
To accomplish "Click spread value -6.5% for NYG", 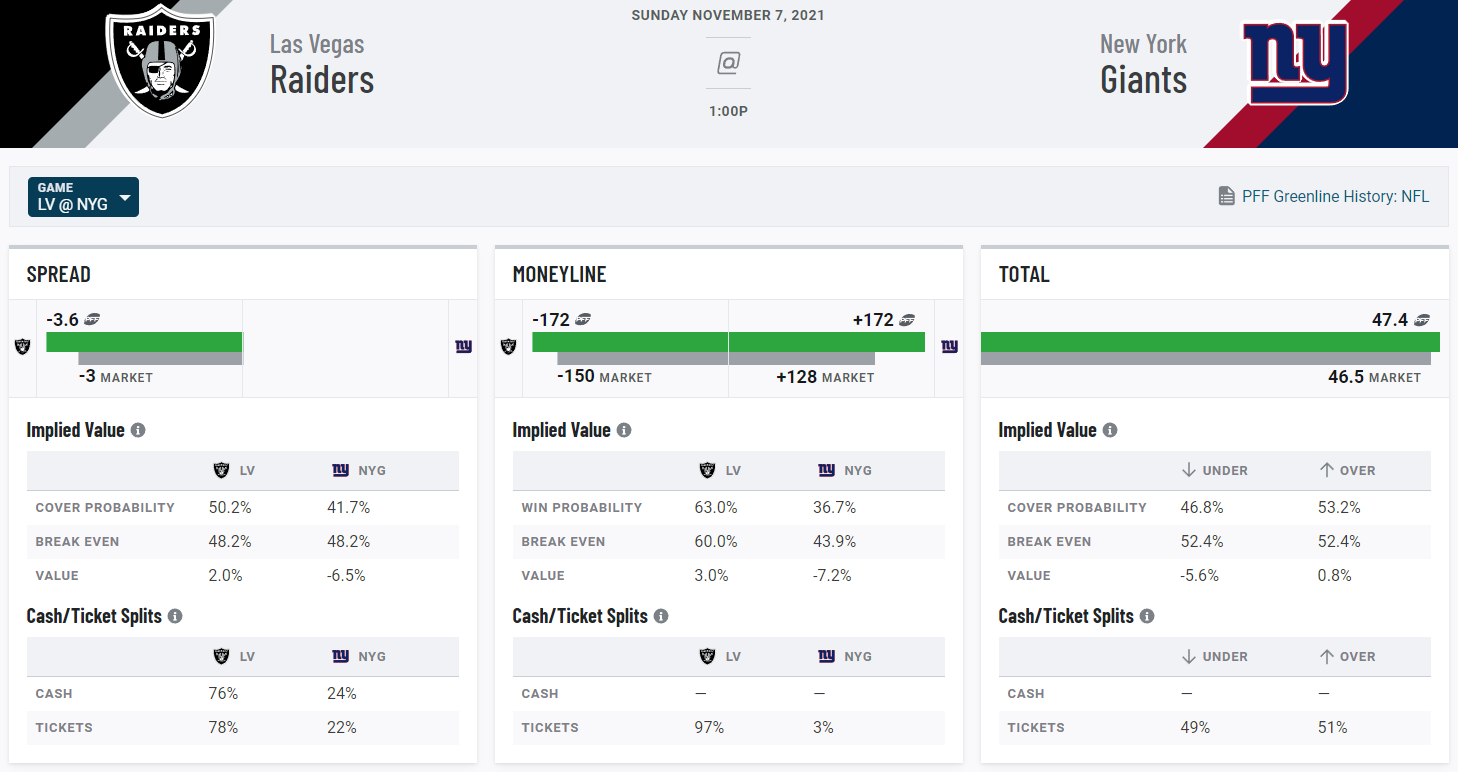I will (x=346, y=575).
